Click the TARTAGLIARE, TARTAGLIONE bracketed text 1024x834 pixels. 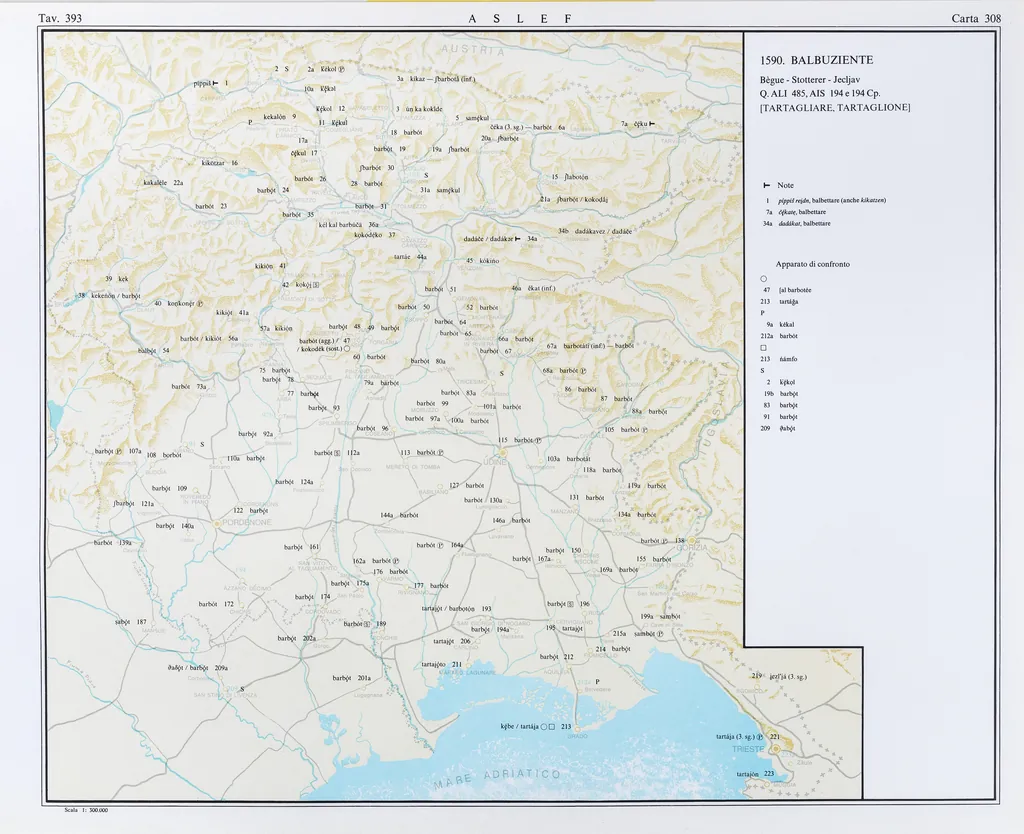pyautogui.click(x=834, y=107)
